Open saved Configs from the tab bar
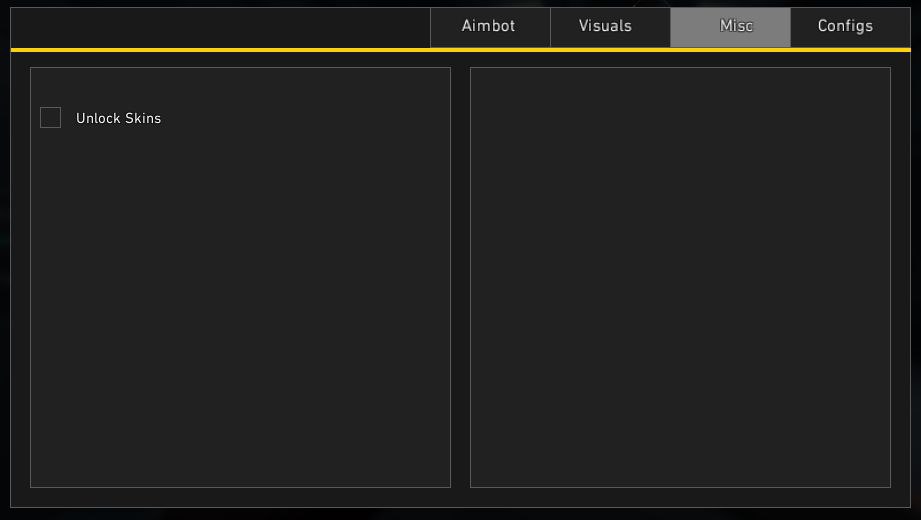921x520 pixels. (x=845, y=26)
